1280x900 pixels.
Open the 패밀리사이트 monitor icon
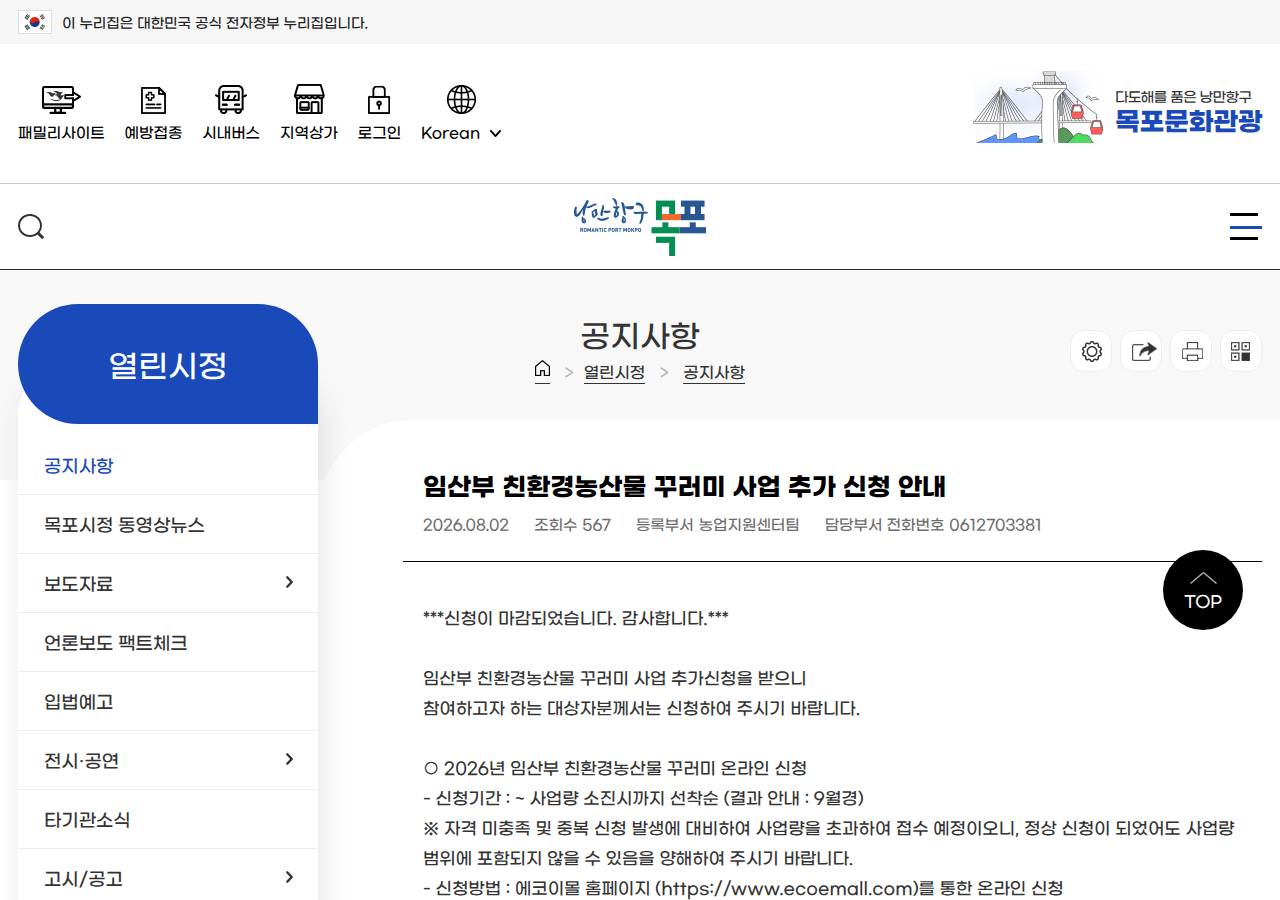[x=61, y=99]
